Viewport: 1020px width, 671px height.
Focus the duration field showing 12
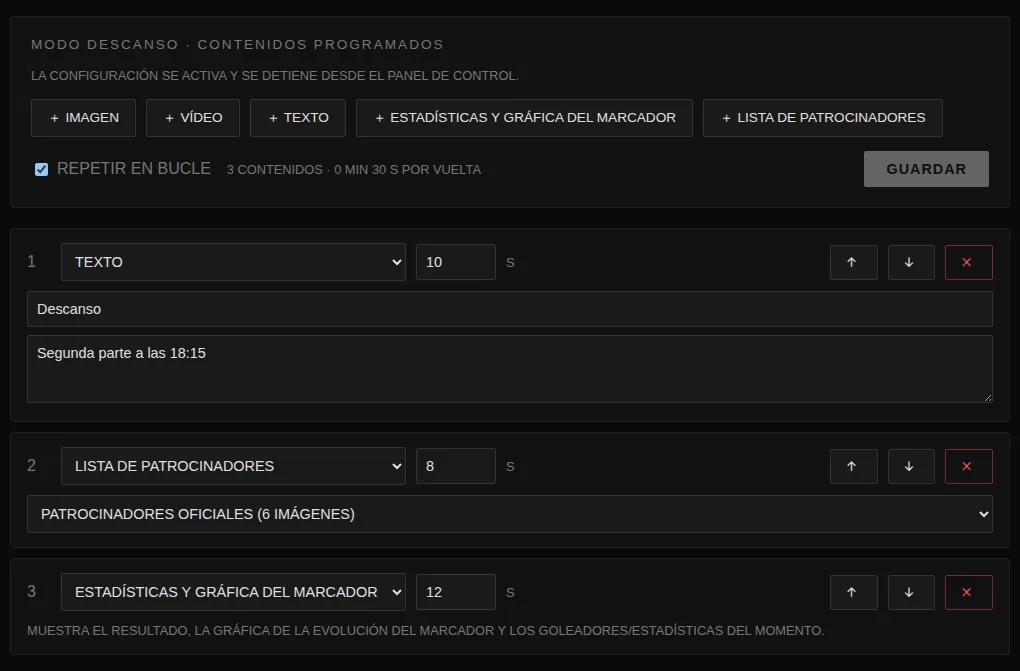tap(455, 592)
